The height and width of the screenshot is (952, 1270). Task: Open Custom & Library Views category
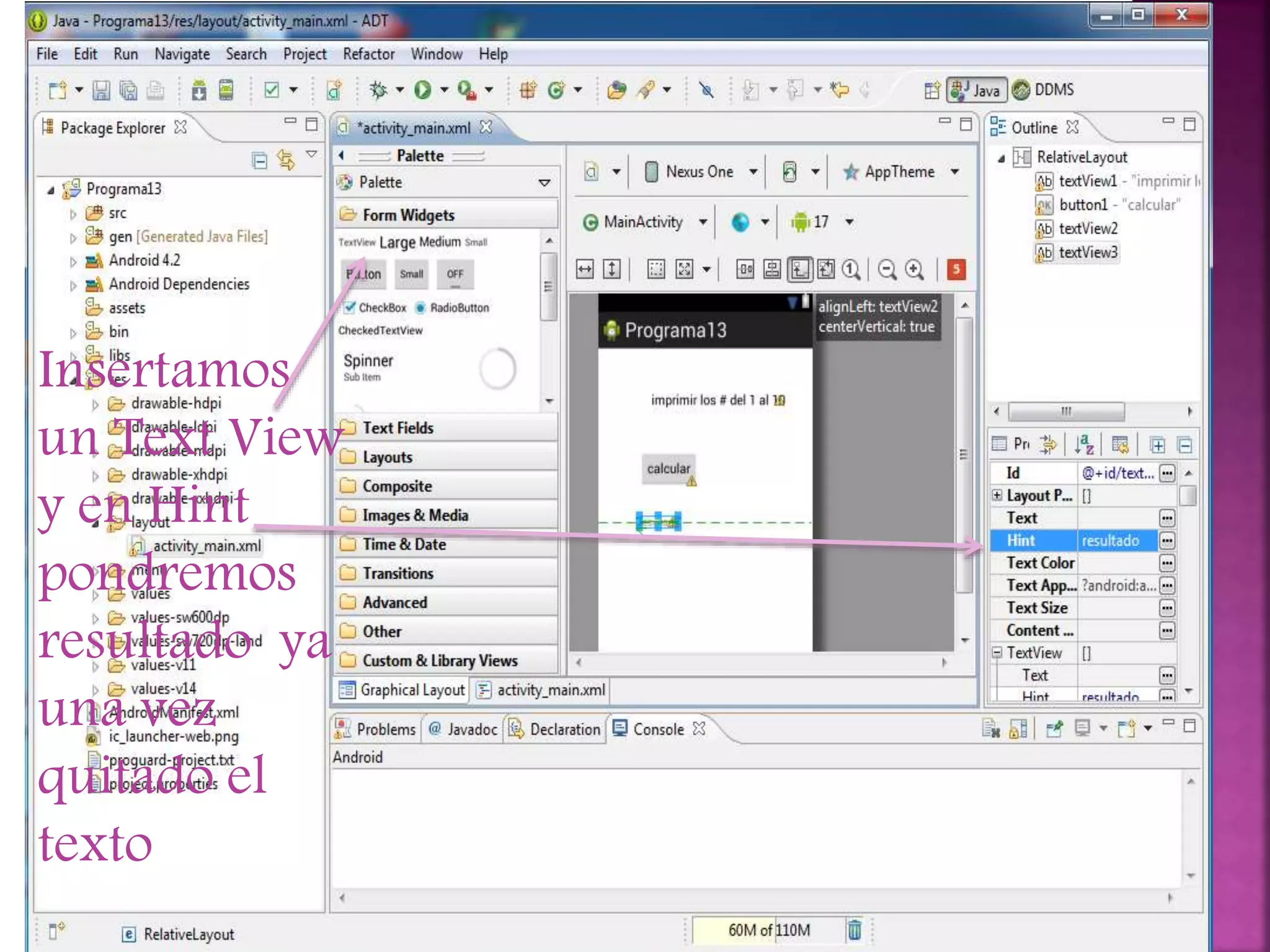pos(446,660)
